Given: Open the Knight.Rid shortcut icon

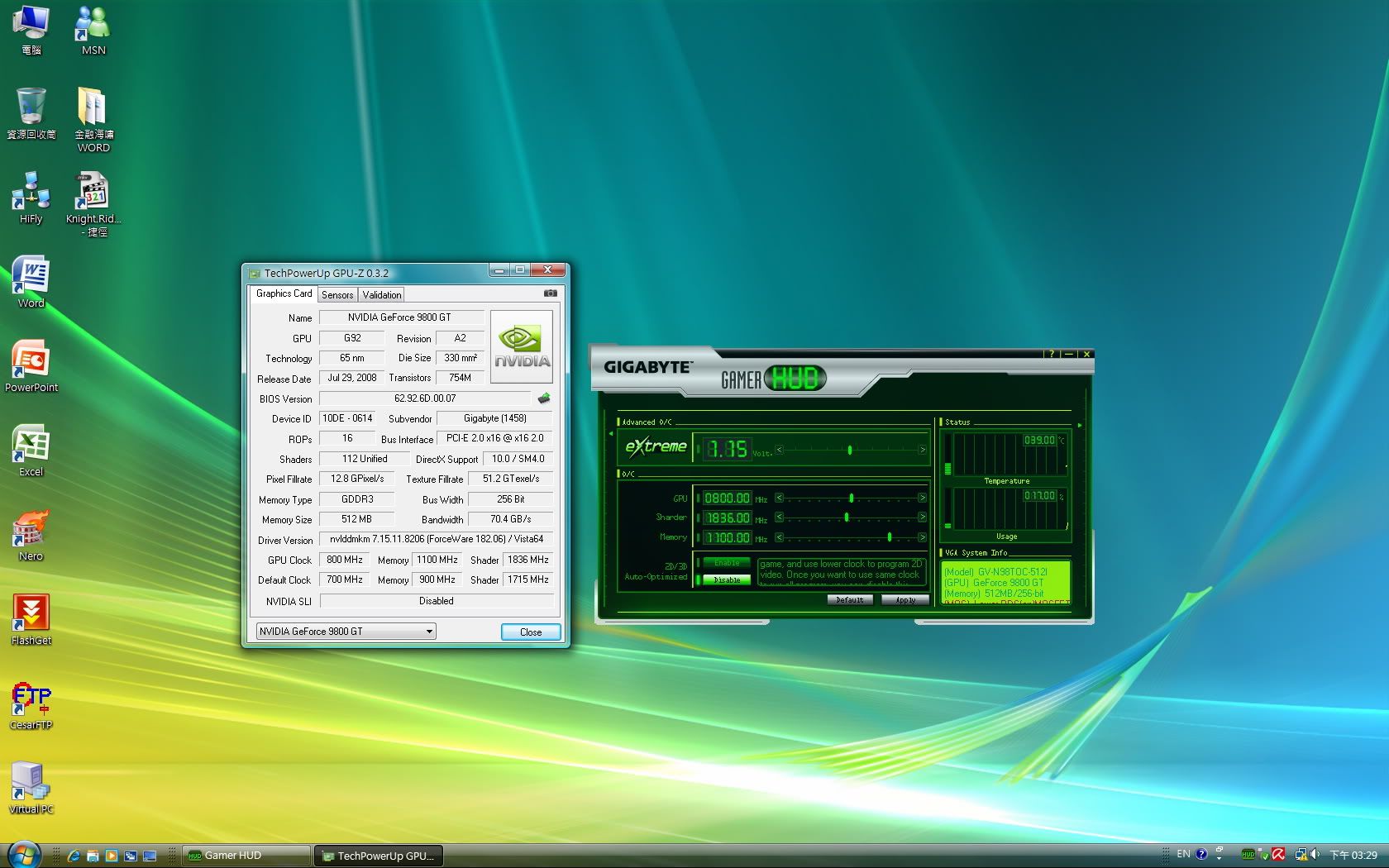Looking at the screenshot, I should tap(93, 204).
